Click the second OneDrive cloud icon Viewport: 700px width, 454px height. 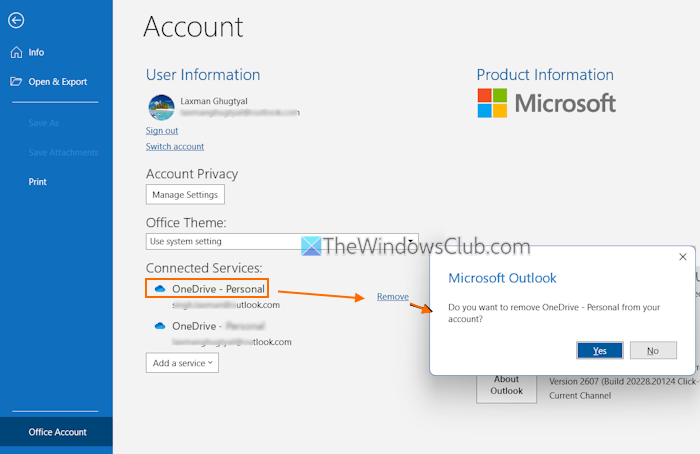click(160, 326)
